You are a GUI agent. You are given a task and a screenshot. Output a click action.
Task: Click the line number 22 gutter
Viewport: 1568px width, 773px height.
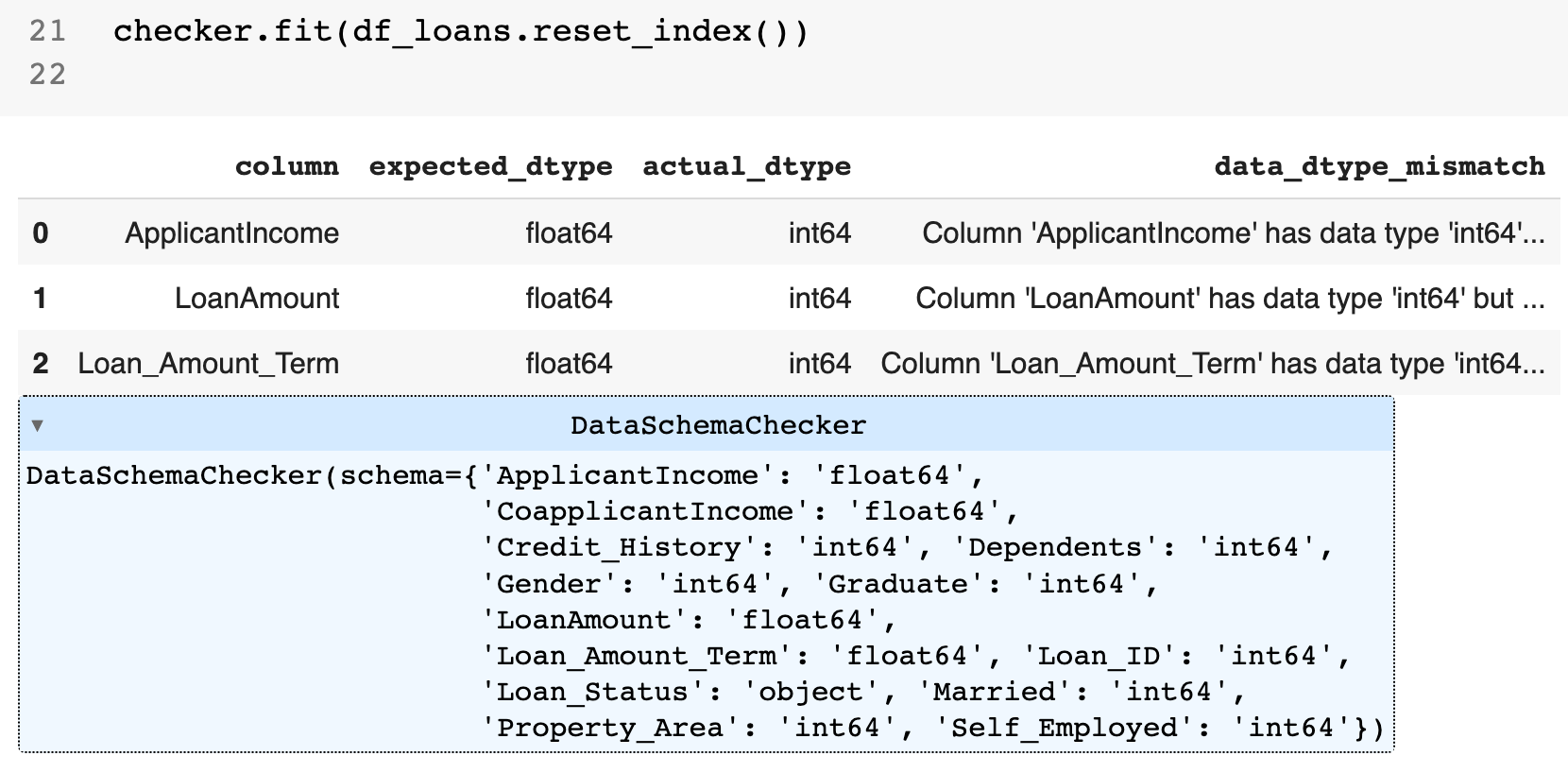[x=47, y=74]
